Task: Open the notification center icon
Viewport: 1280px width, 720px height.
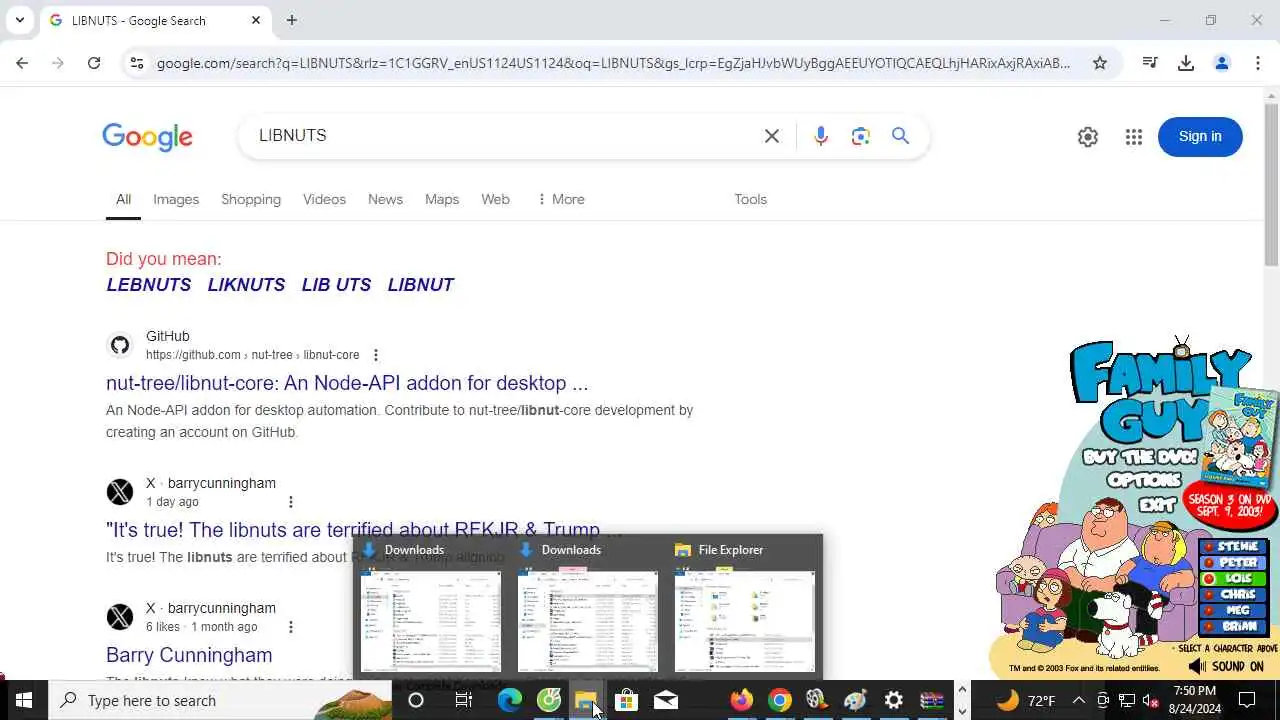Action: (1247, 700)
